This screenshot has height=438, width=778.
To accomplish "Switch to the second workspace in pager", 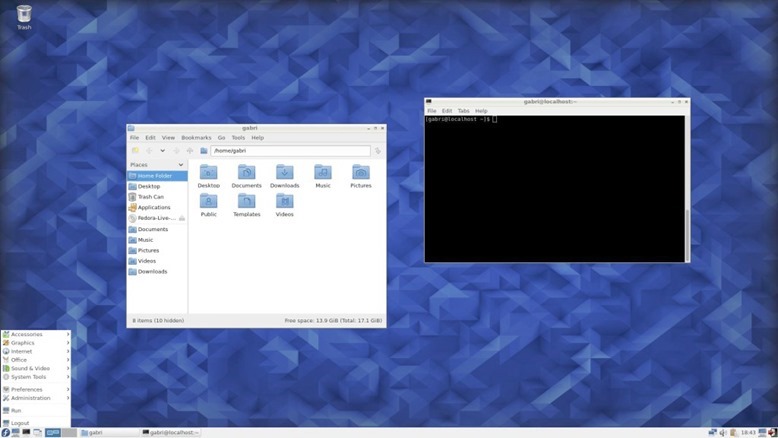I will click(69, 433).
